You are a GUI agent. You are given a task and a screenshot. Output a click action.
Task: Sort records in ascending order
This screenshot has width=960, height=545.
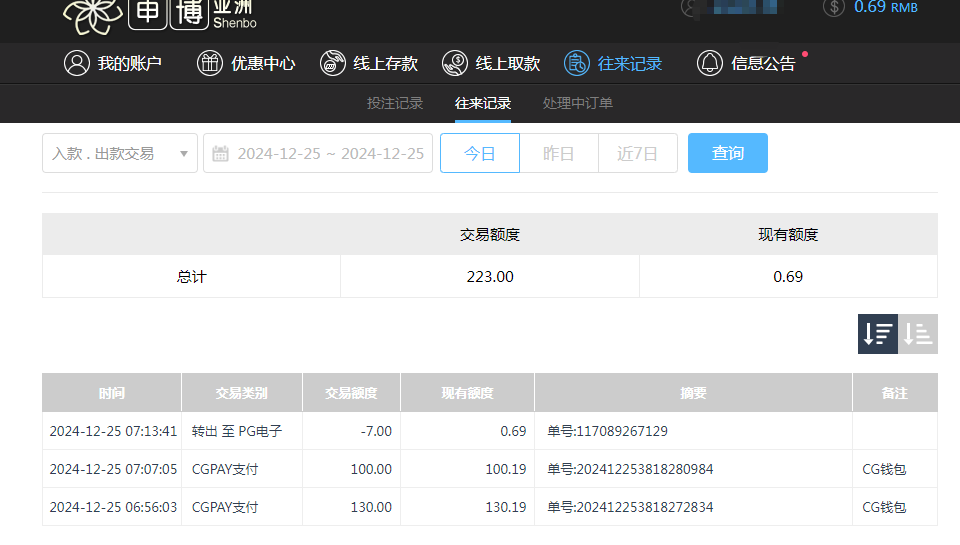click(x=918, y=334)
